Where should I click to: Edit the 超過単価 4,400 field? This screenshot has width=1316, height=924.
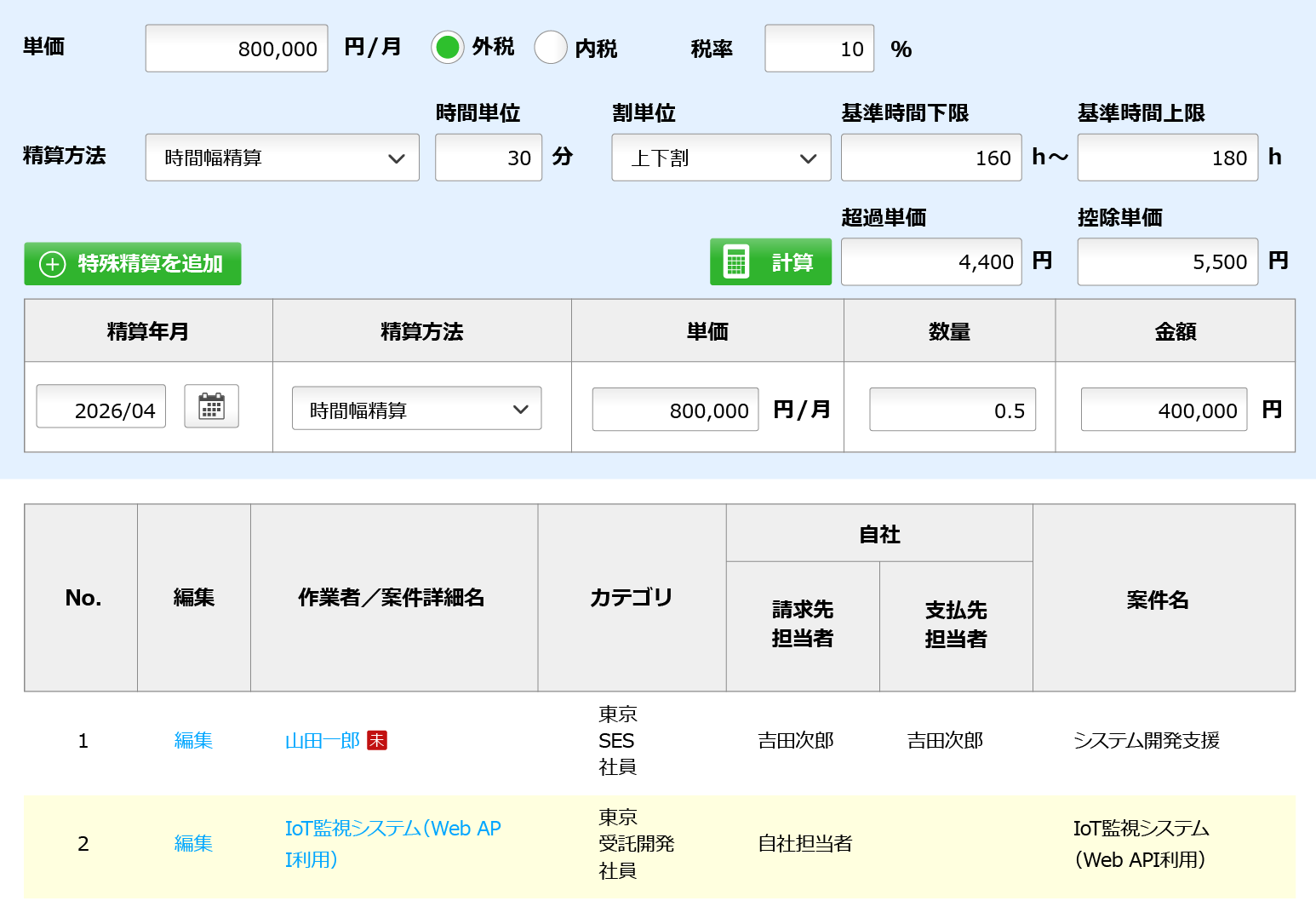(x=930, y=262)
